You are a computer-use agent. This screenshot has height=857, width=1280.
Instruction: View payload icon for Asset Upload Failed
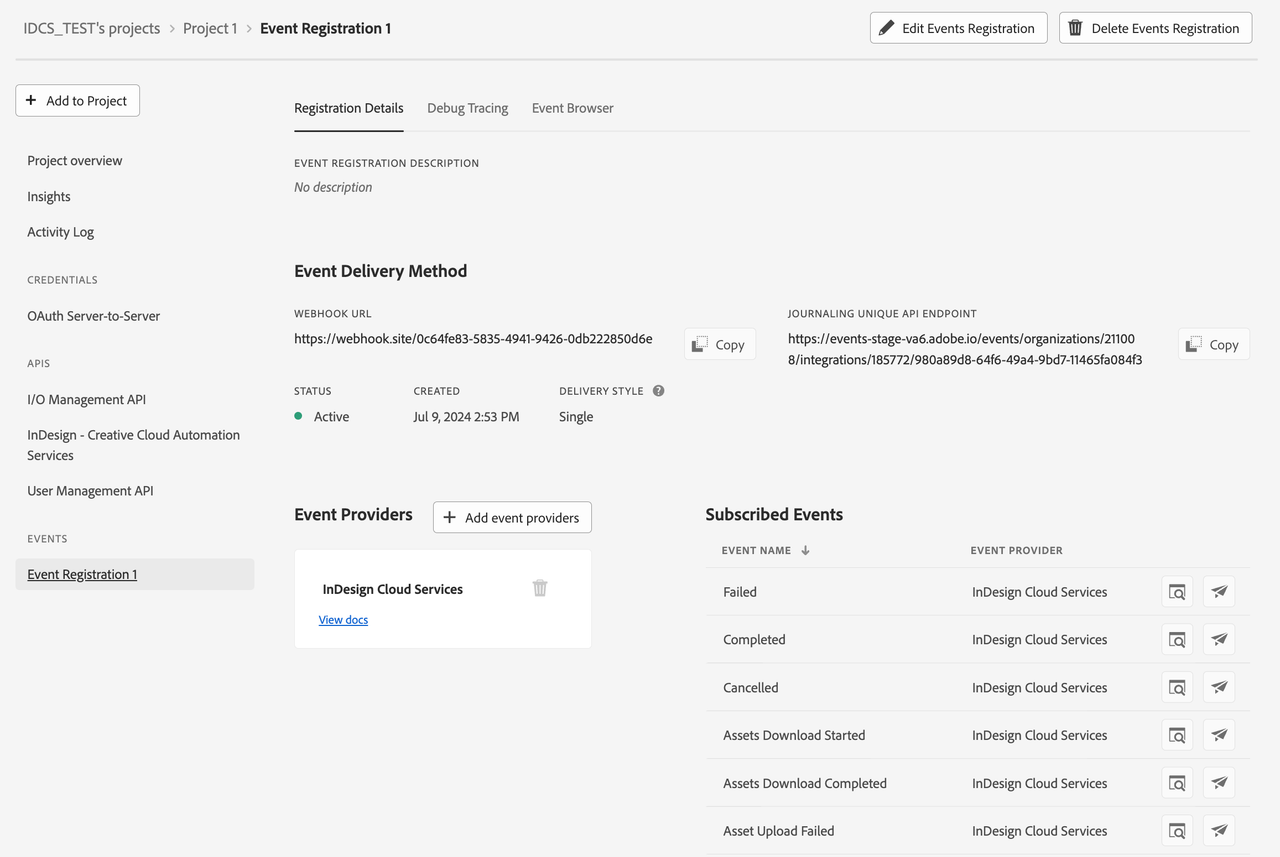coord(1178,831)
